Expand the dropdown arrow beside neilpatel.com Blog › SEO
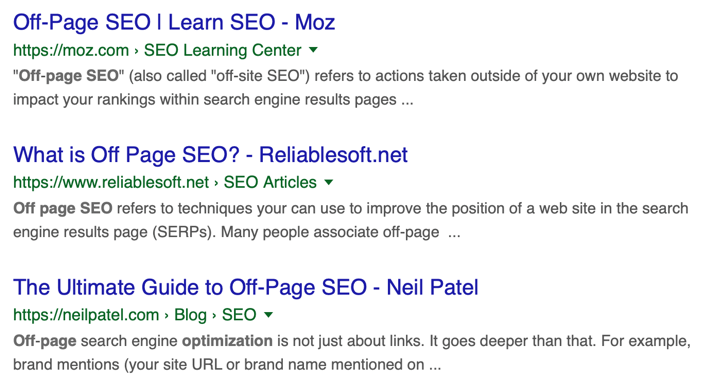The height and width of the screenshot is (391, 712). pyautogui.click(x=268, y=315)
